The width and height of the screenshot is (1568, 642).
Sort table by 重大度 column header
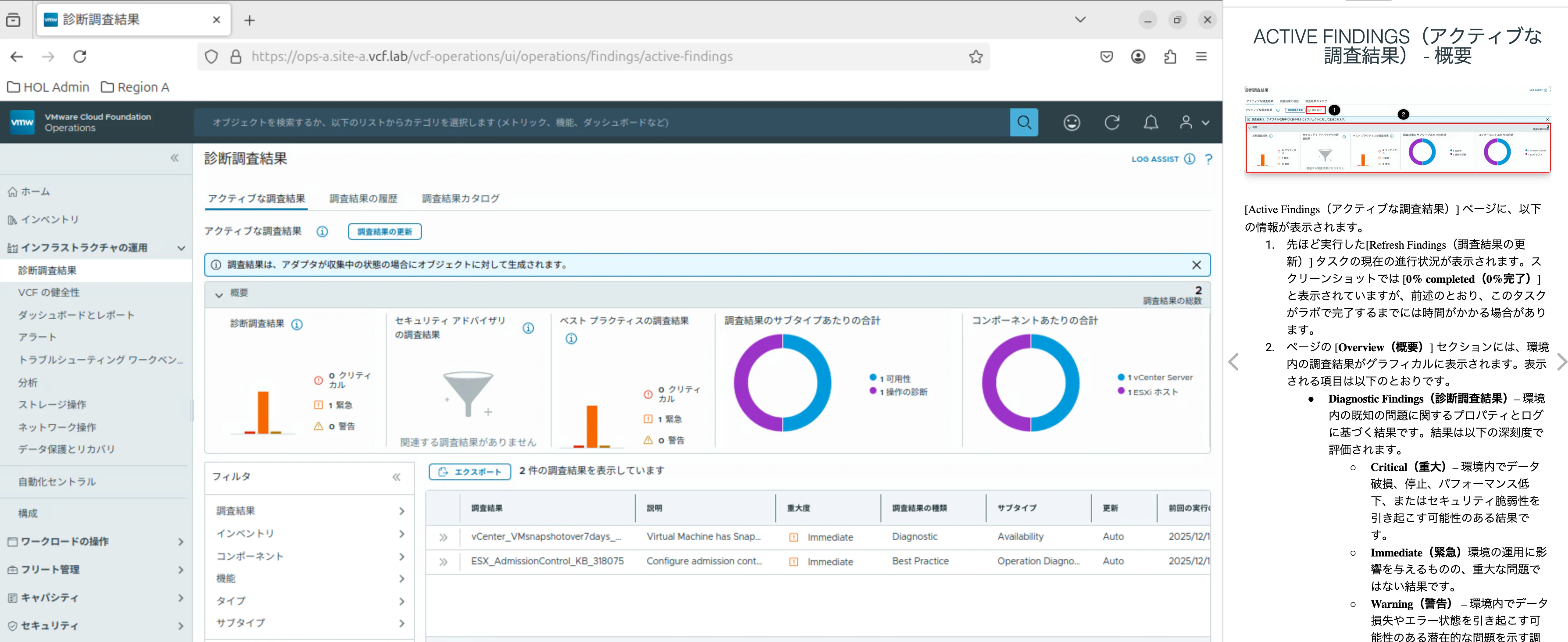[x=798, y=508]
